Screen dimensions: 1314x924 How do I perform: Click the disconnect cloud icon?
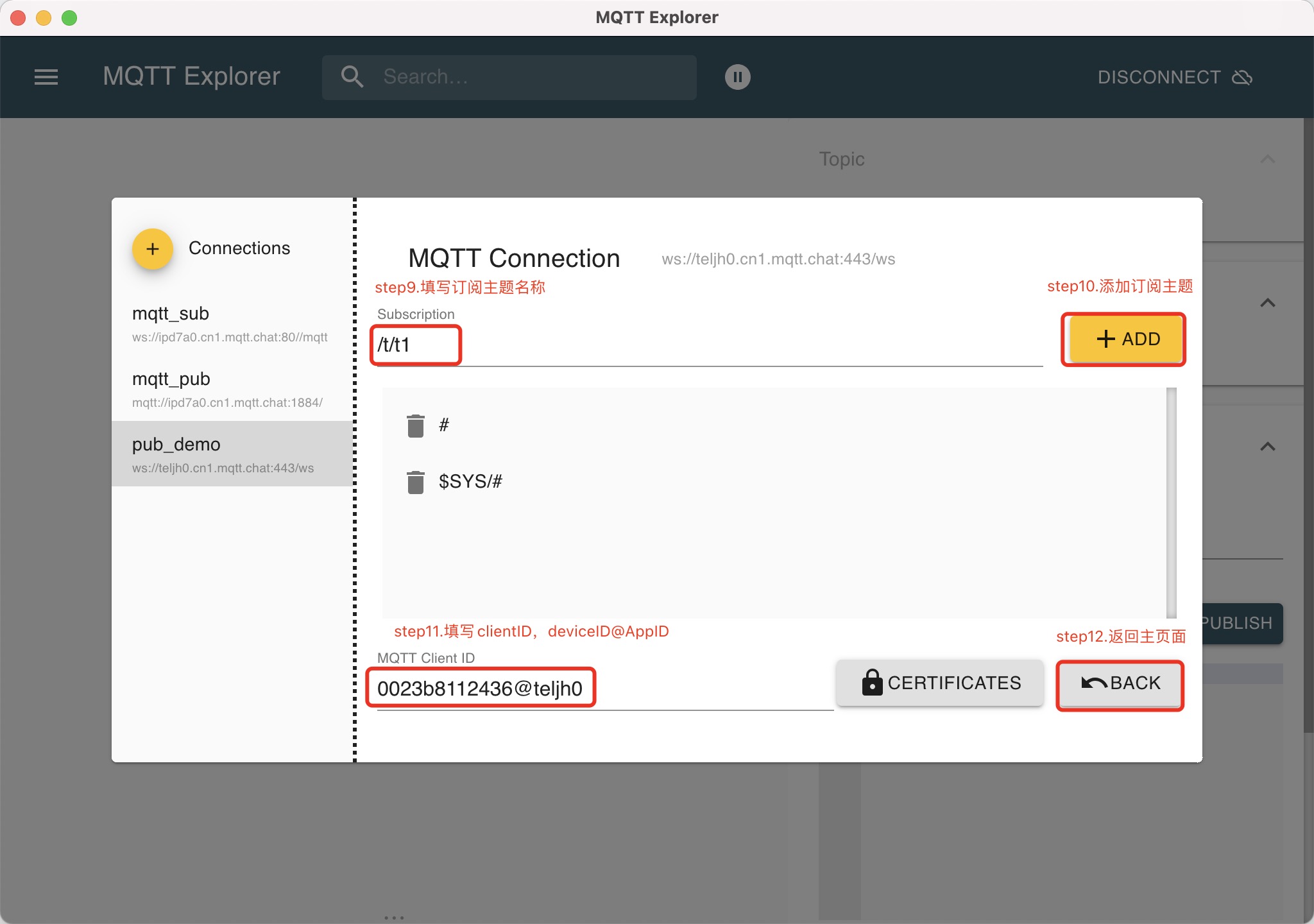pyautogui.click(x=1242, y=78)
